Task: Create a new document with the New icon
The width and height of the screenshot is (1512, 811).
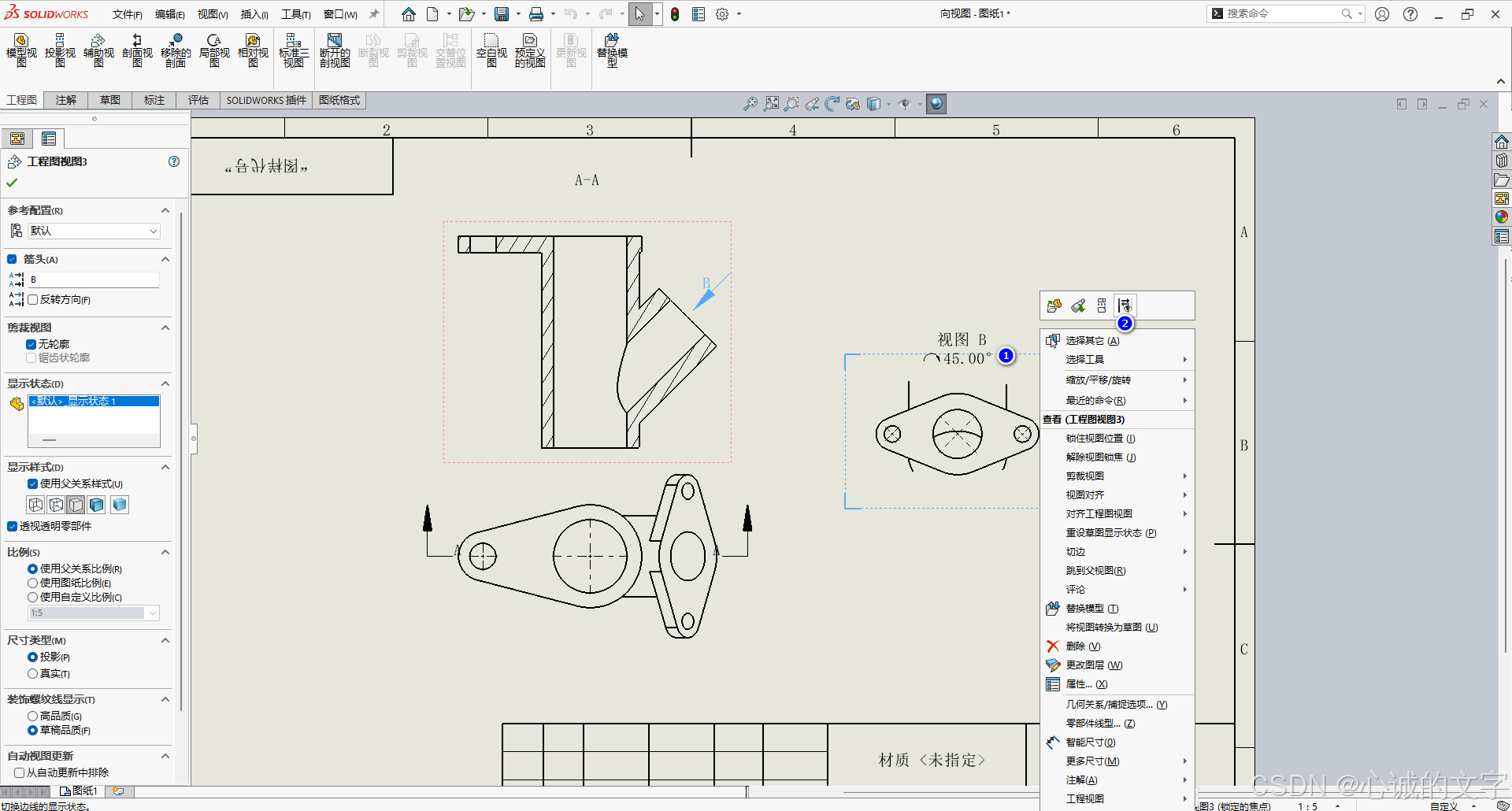Action: tap(432, 14)
